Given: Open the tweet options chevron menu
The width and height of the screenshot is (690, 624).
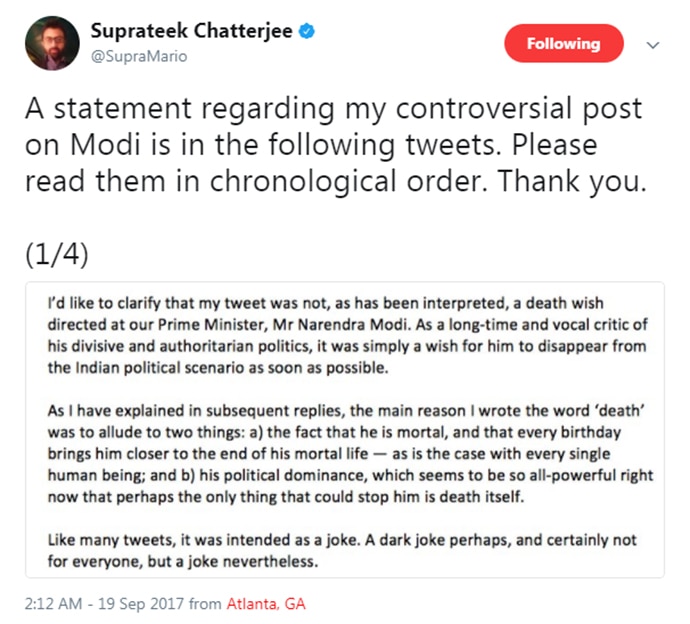Looking at the screenshot, I should coord(653,45).
